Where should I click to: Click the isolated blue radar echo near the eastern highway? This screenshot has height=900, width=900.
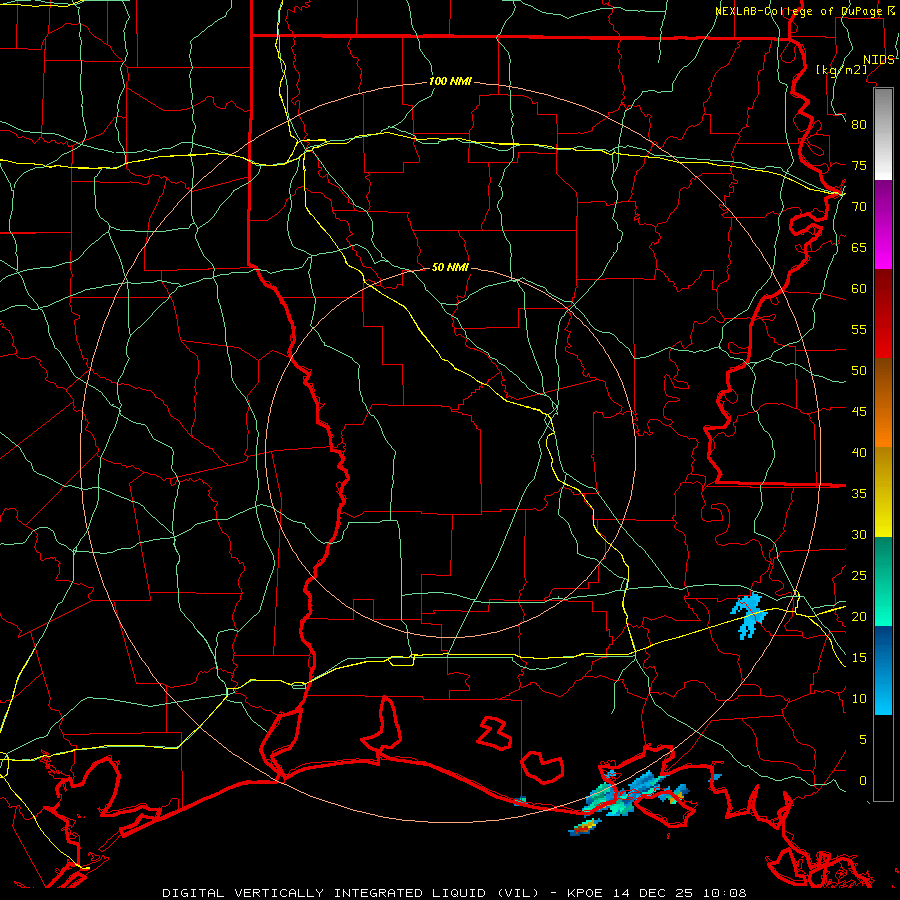click(x=748, y=615)
